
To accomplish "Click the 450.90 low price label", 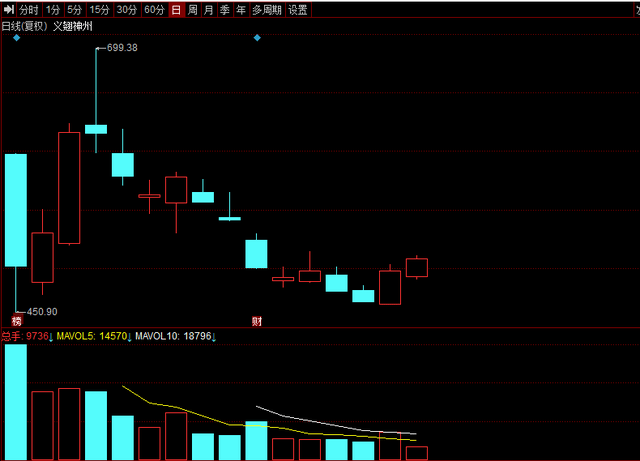I will tap(42, 312).
